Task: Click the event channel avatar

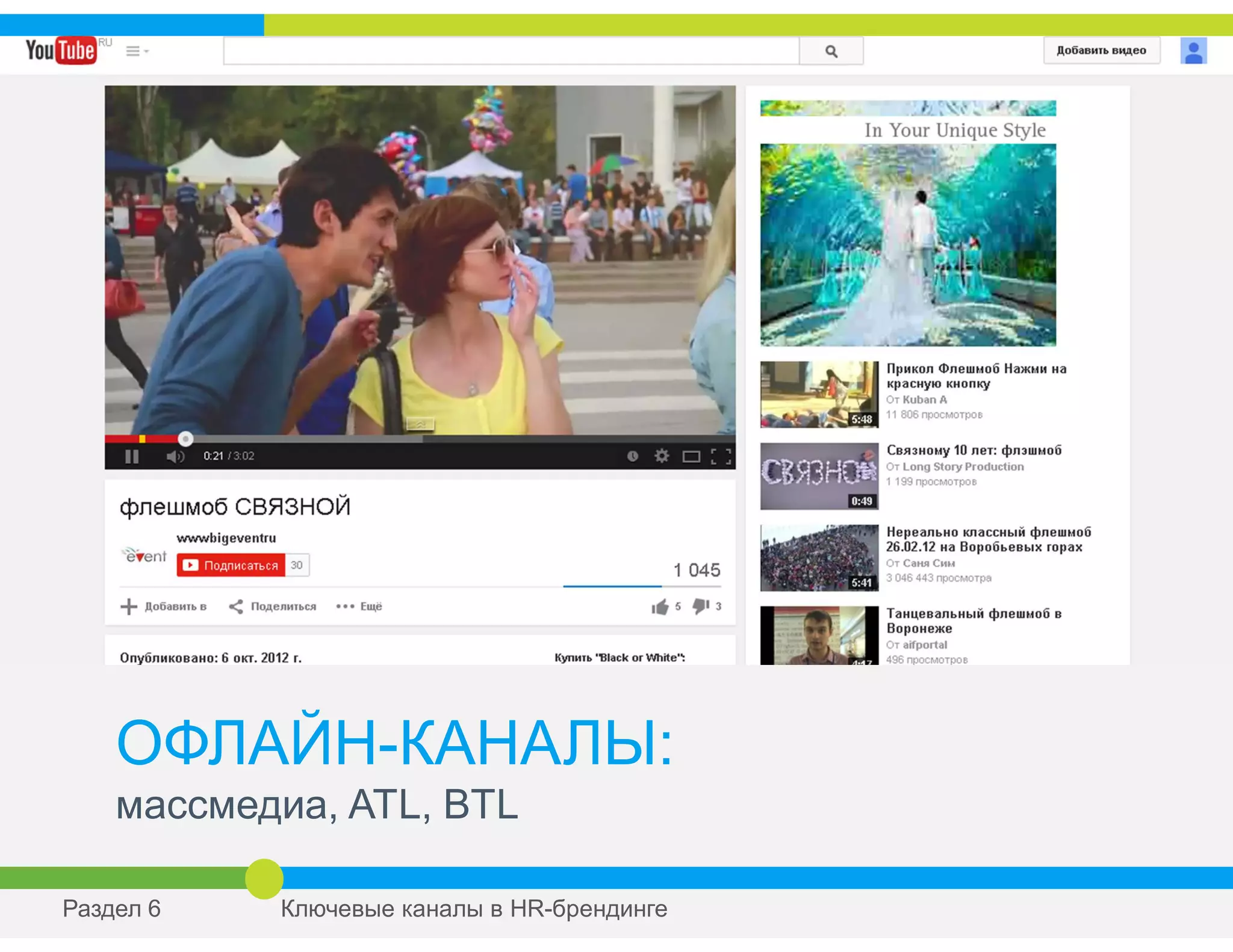Action: point(144,555)
